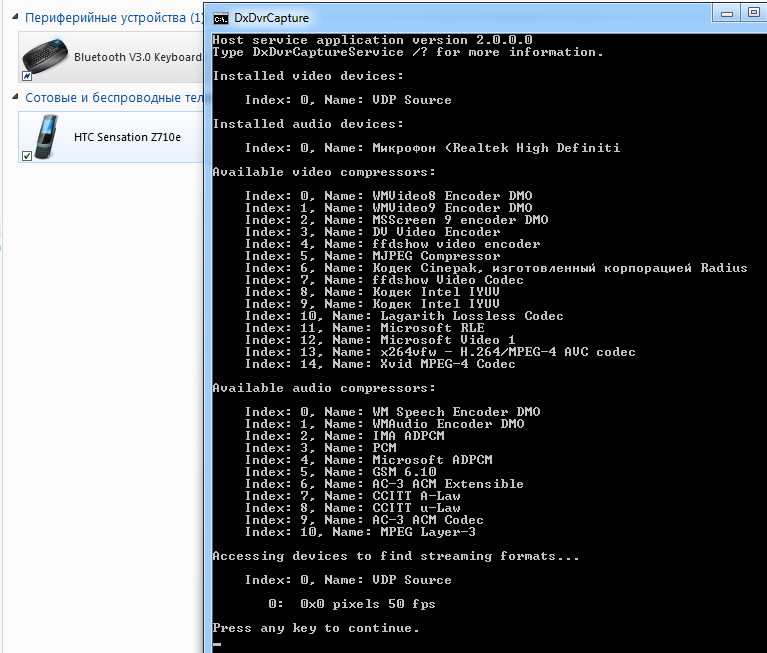Click the GSM 6.10 line
The image size is (767, 653).
point(340,472)
